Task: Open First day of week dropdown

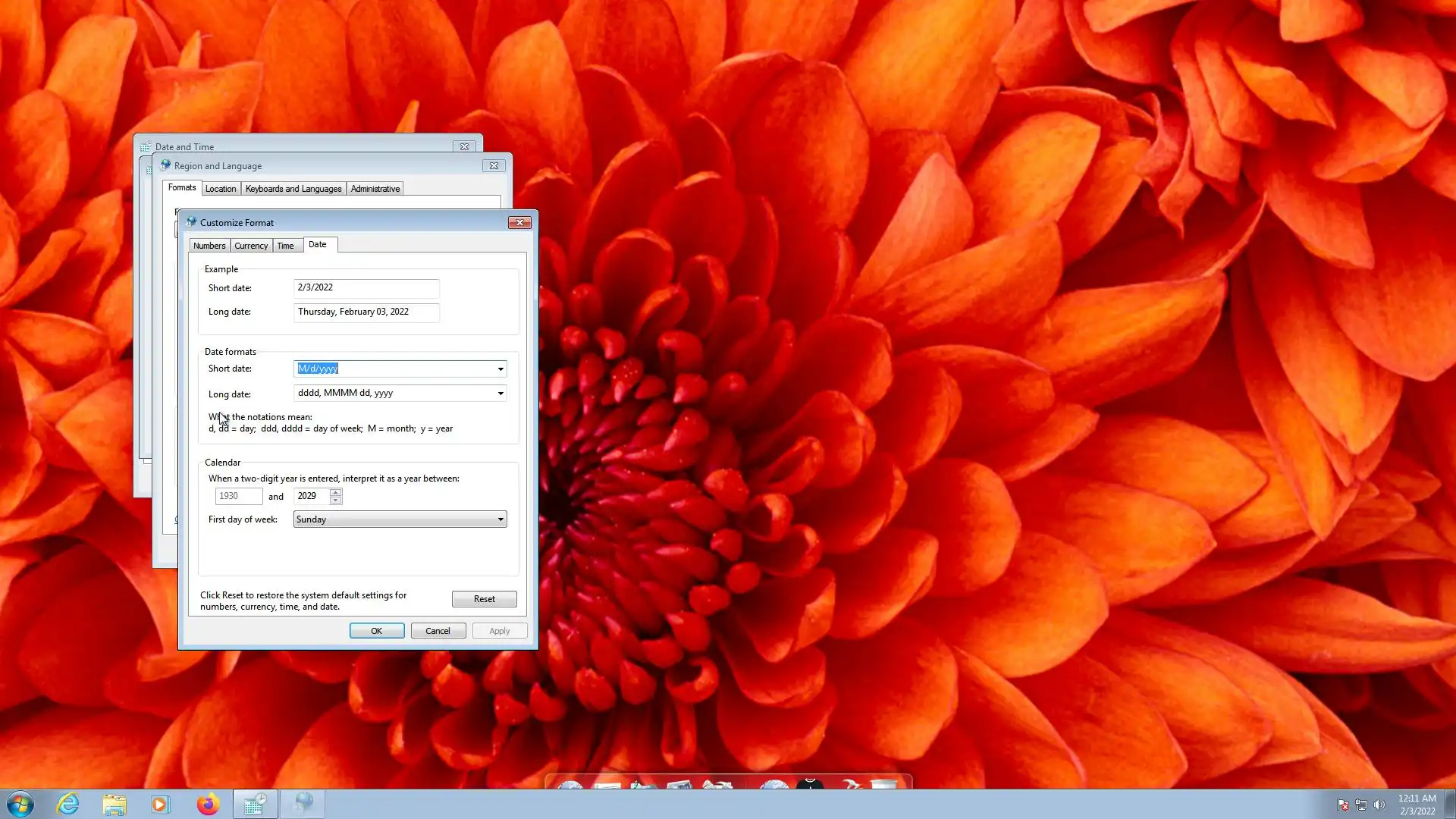Action: pos(500,519)
